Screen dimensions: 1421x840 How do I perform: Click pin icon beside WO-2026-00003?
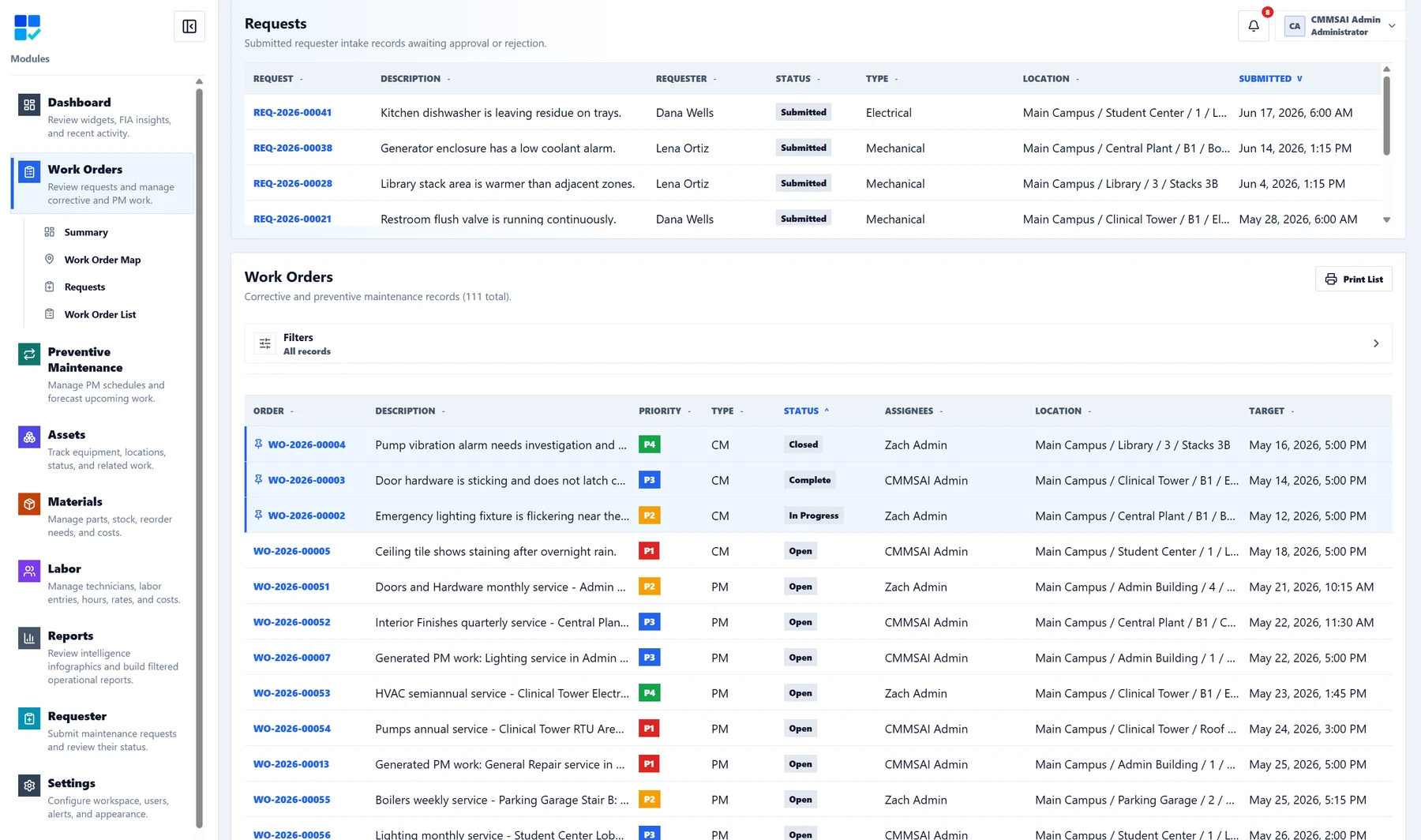coord(258,480)
